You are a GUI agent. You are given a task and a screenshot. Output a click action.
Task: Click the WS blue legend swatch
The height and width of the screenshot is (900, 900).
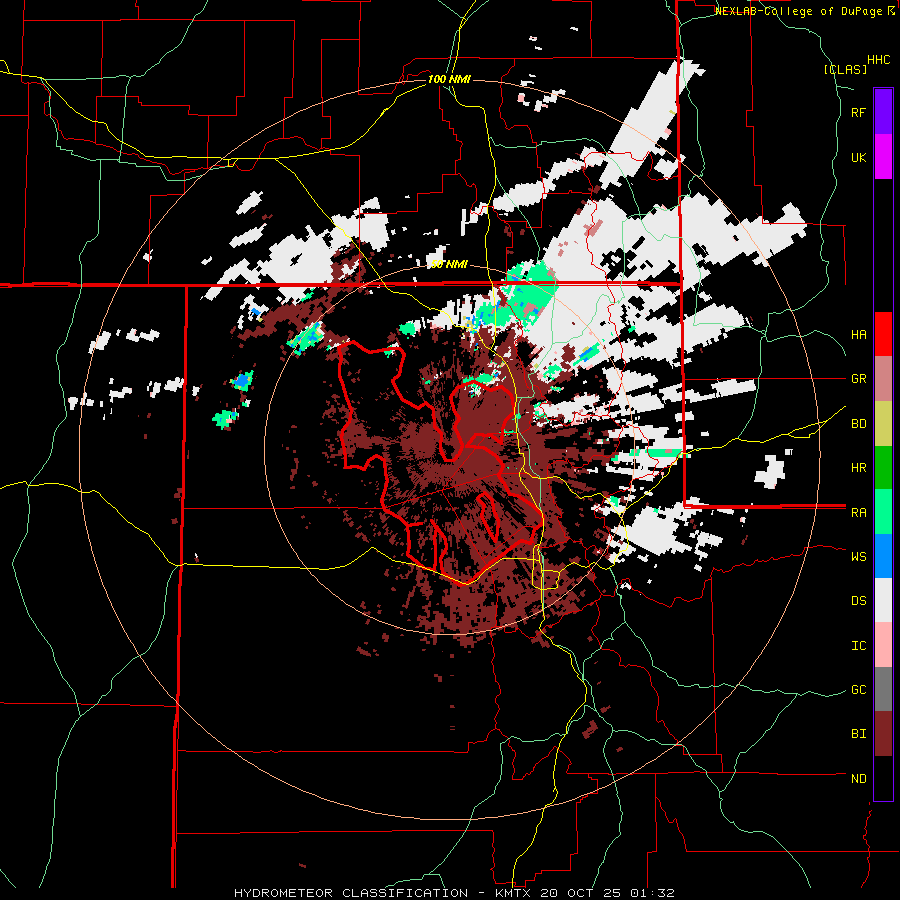883,556
